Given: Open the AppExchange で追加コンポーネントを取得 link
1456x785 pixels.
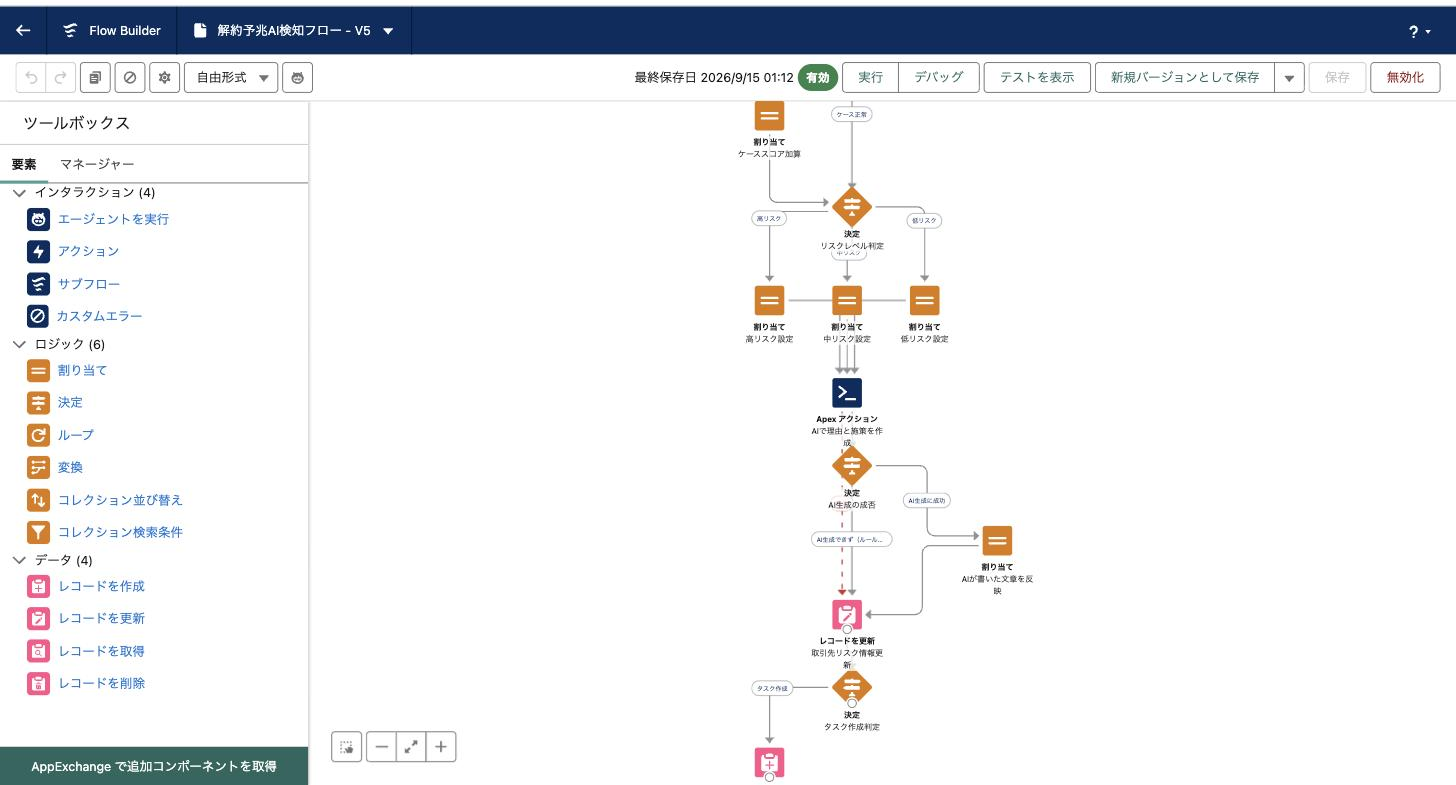Looking at the screenshot, I should pyautogui.click(x=154, y=766).
